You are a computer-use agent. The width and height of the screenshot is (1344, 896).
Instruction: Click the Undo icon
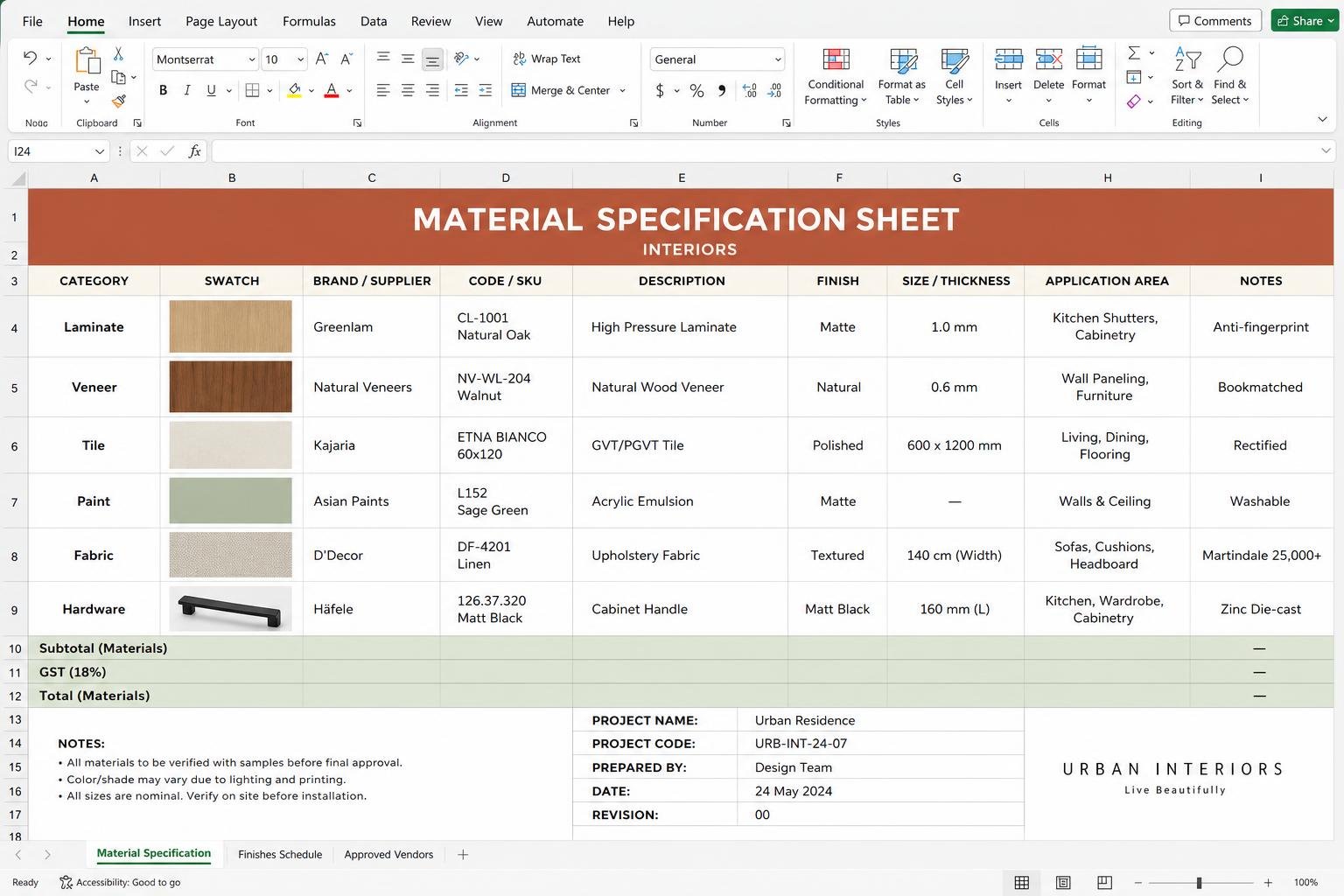[x=30, y=58]
